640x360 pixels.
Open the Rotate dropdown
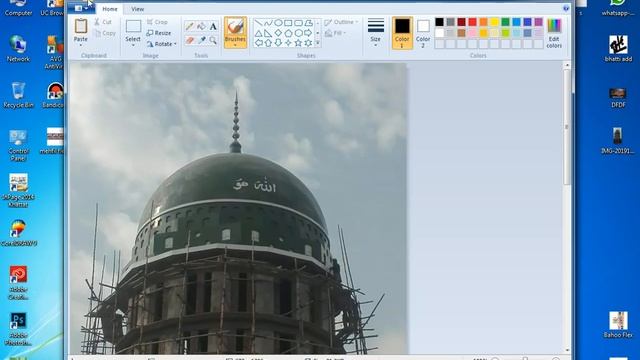pyautogui.click(x=162, y=44)
